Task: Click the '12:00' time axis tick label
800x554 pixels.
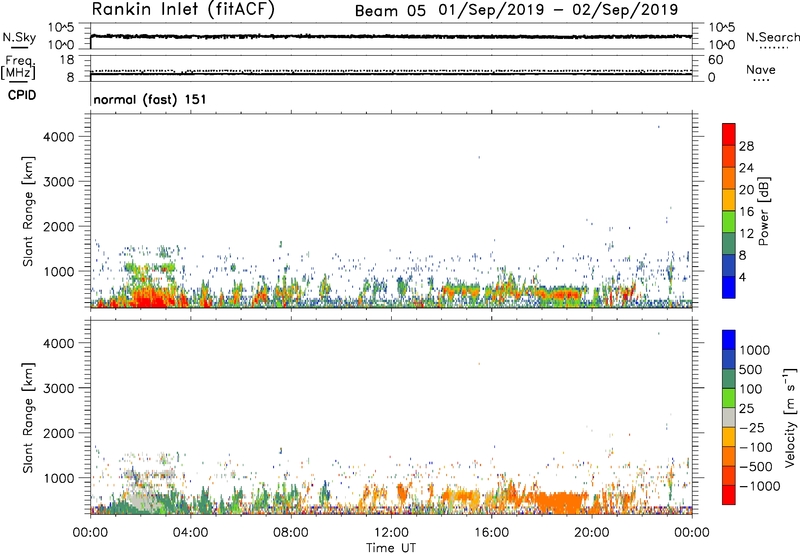Action: (x=391, y=533)
